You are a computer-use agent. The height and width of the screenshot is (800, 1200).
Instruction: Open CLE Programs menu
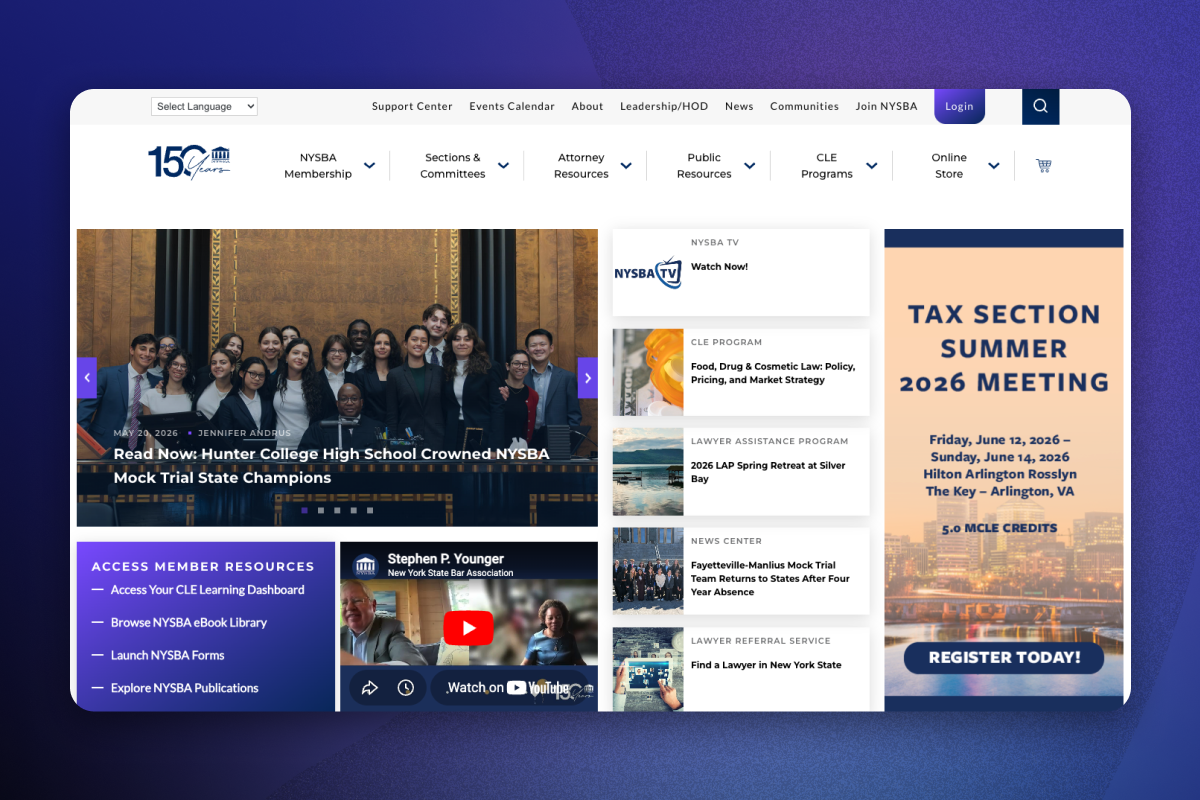point(827,166)
